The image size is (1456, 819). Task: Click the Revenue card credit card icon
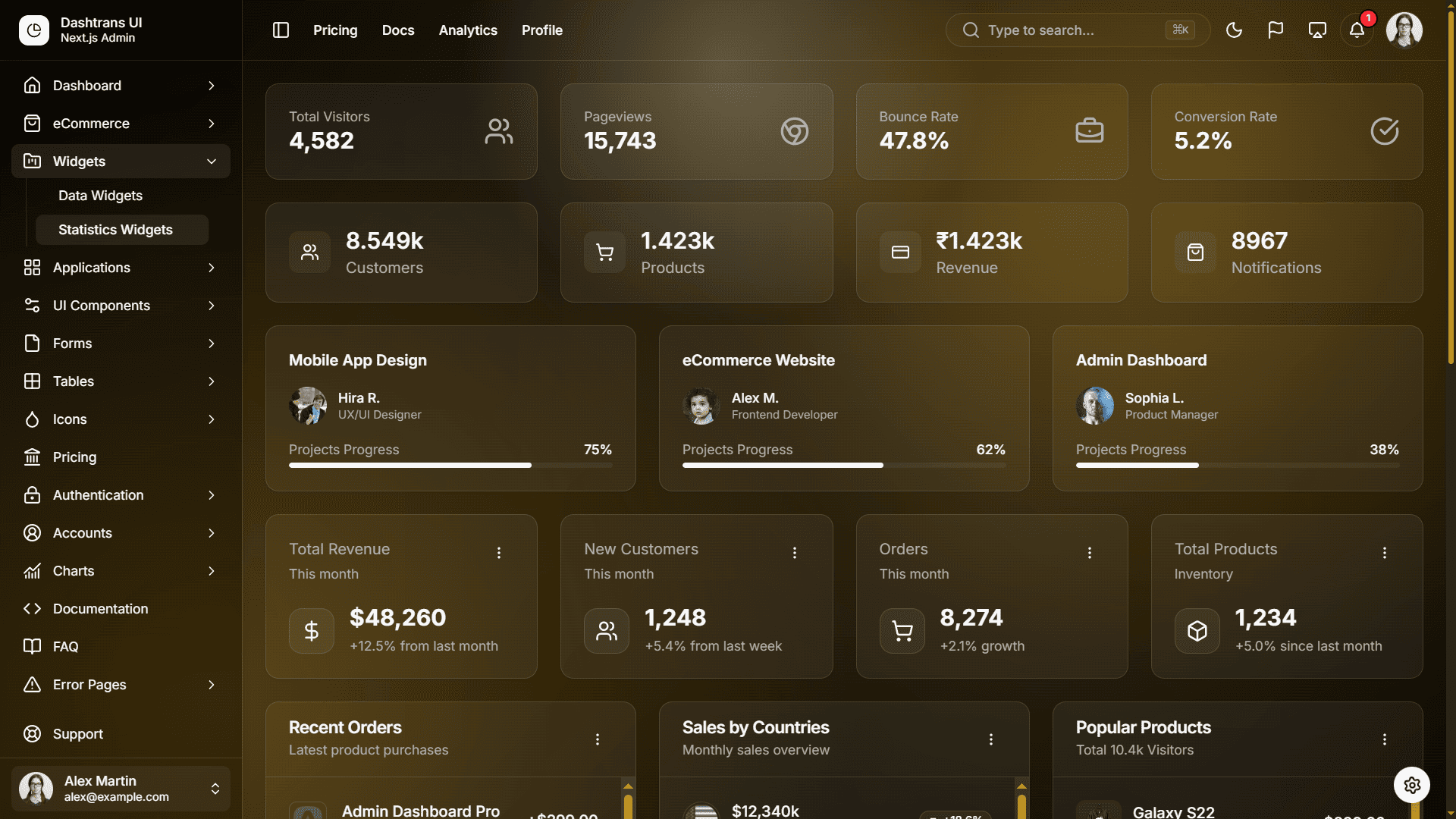(900, 252)
